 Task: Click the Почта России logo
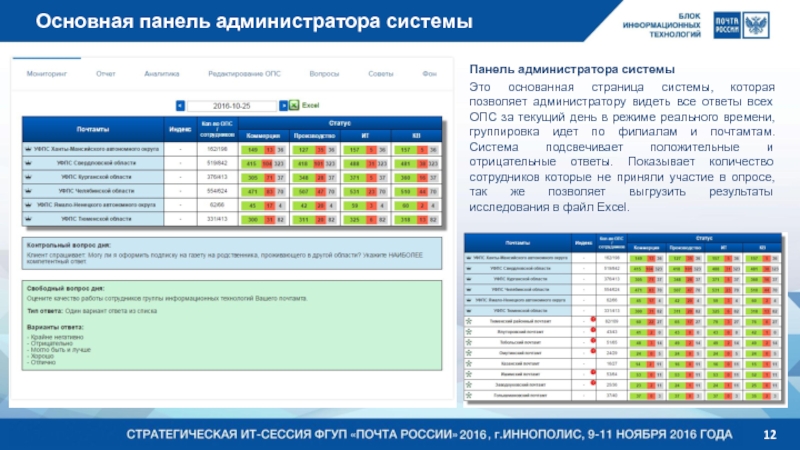(727, 25)
